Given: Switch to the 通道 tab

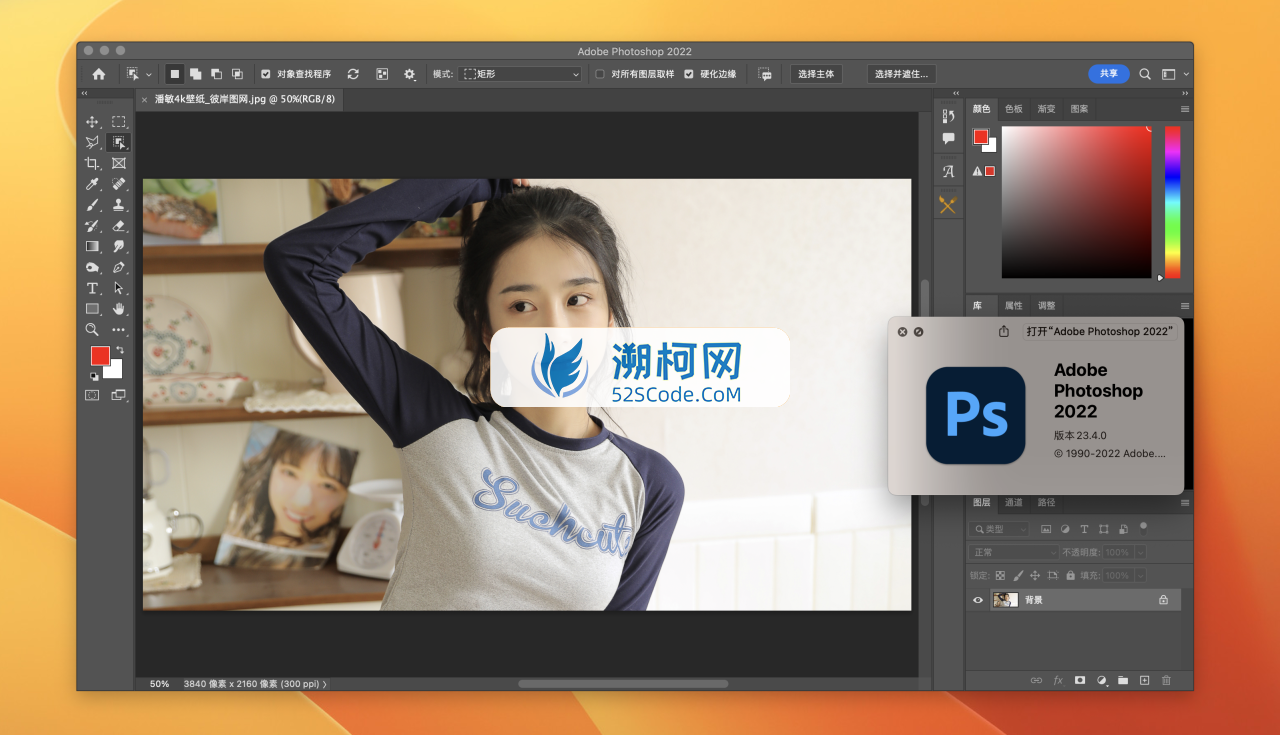Looking at the screenshot, I should [1014, 503].
